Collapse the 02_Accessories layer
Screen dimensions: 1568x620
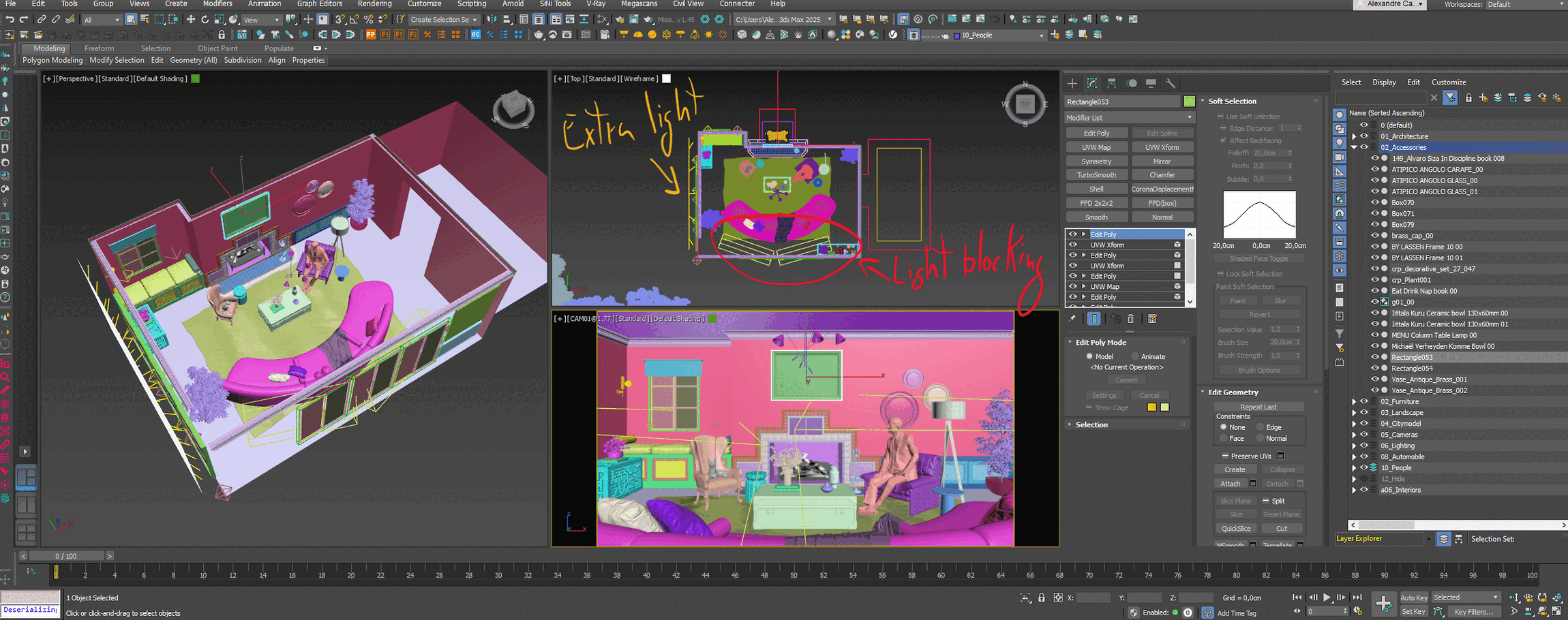click(1354, 147)
